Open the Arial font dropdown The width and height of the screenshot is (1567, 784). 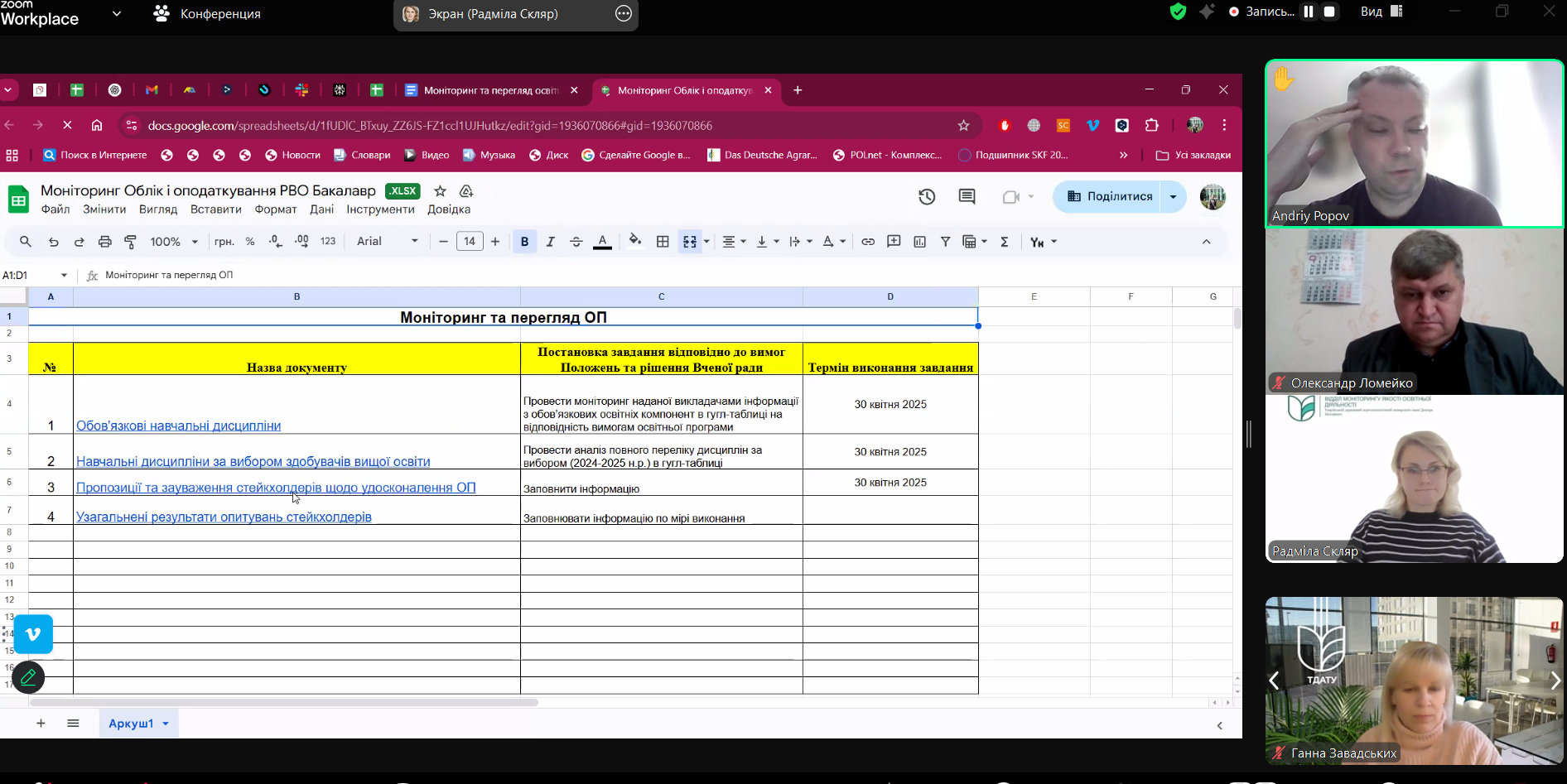(x=388, y=242)
